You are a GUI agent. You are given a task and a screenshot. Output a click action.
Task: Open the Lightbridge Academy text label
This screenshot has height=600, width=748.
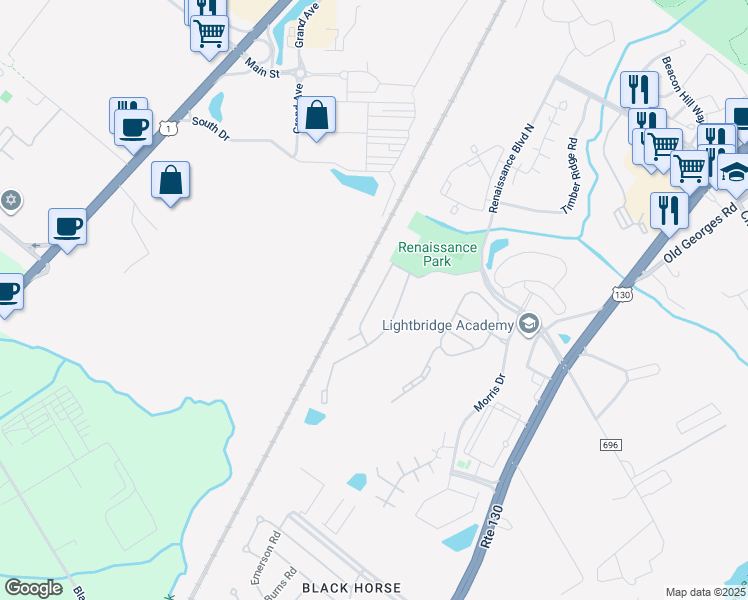(447, 325)
